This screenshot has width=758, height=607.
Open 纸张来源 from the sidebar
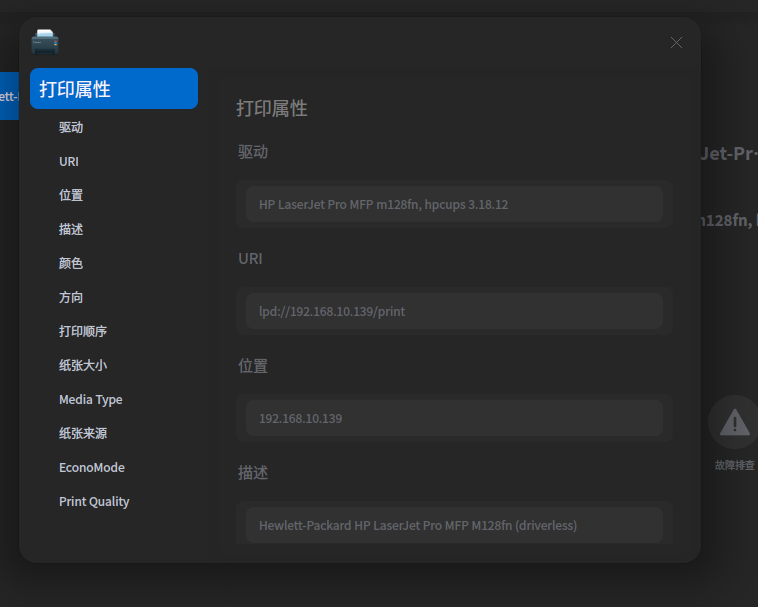pos(83,434)
